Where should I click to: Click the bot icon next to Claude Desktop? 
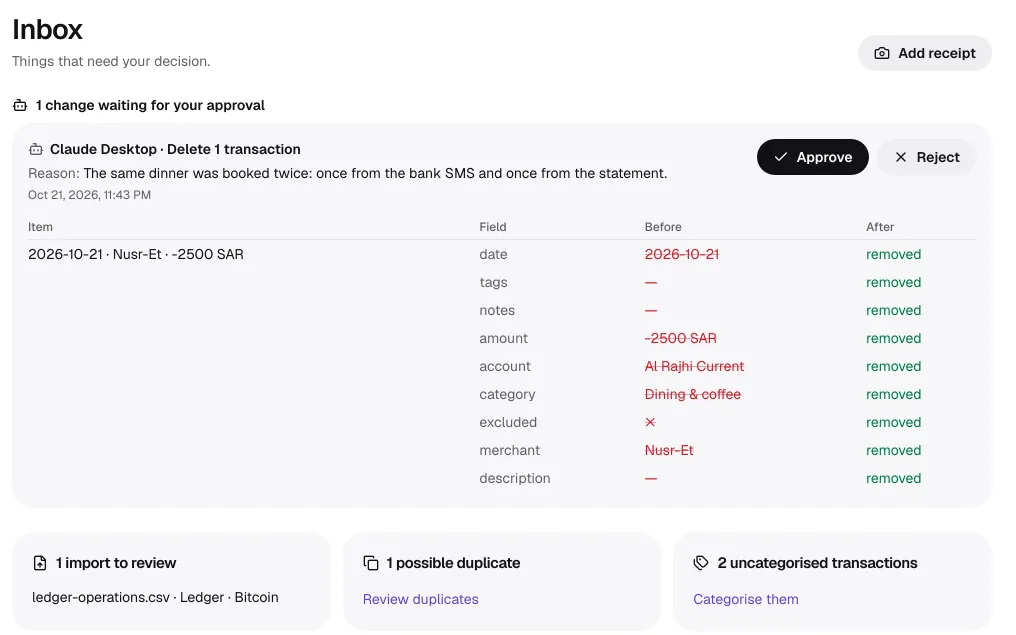(x=36, y=150)
